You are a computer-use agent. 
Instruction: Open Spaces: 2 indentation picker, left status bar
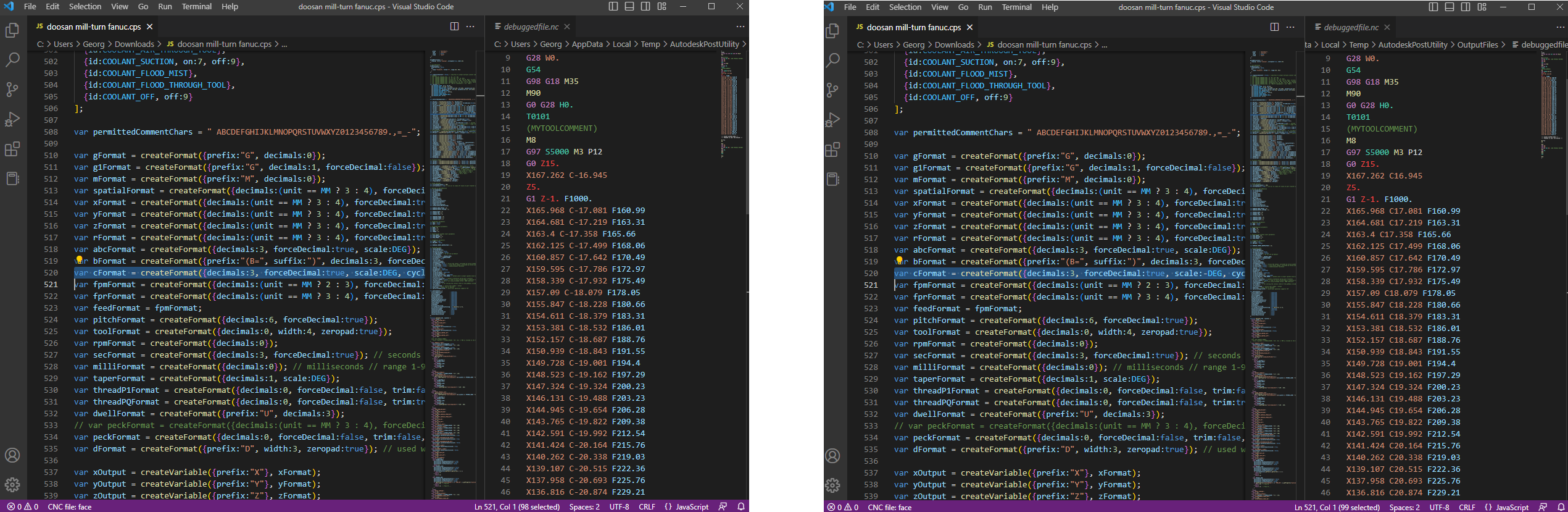(584, 506)
